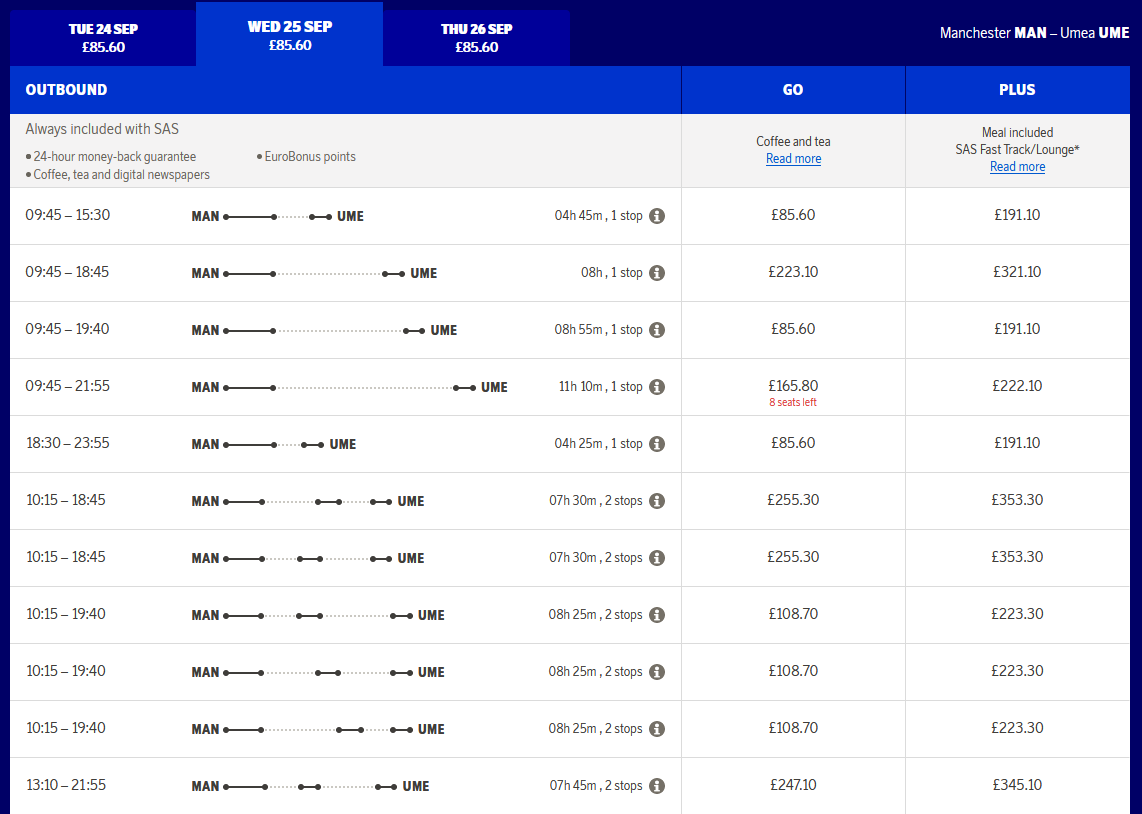Choose £321.10 PLUS fare for 09:45 – 18:45
This screenshot has width=1142, height=814.
(1017, 272)
